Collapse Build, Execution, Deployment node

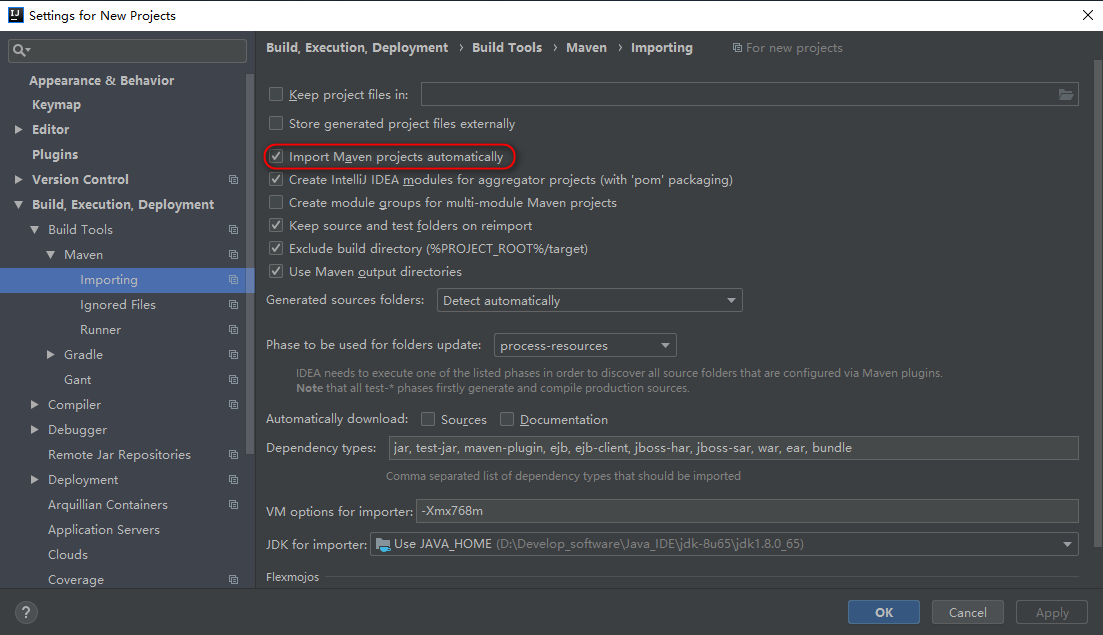pyautogui.click(x=18, y=205)
